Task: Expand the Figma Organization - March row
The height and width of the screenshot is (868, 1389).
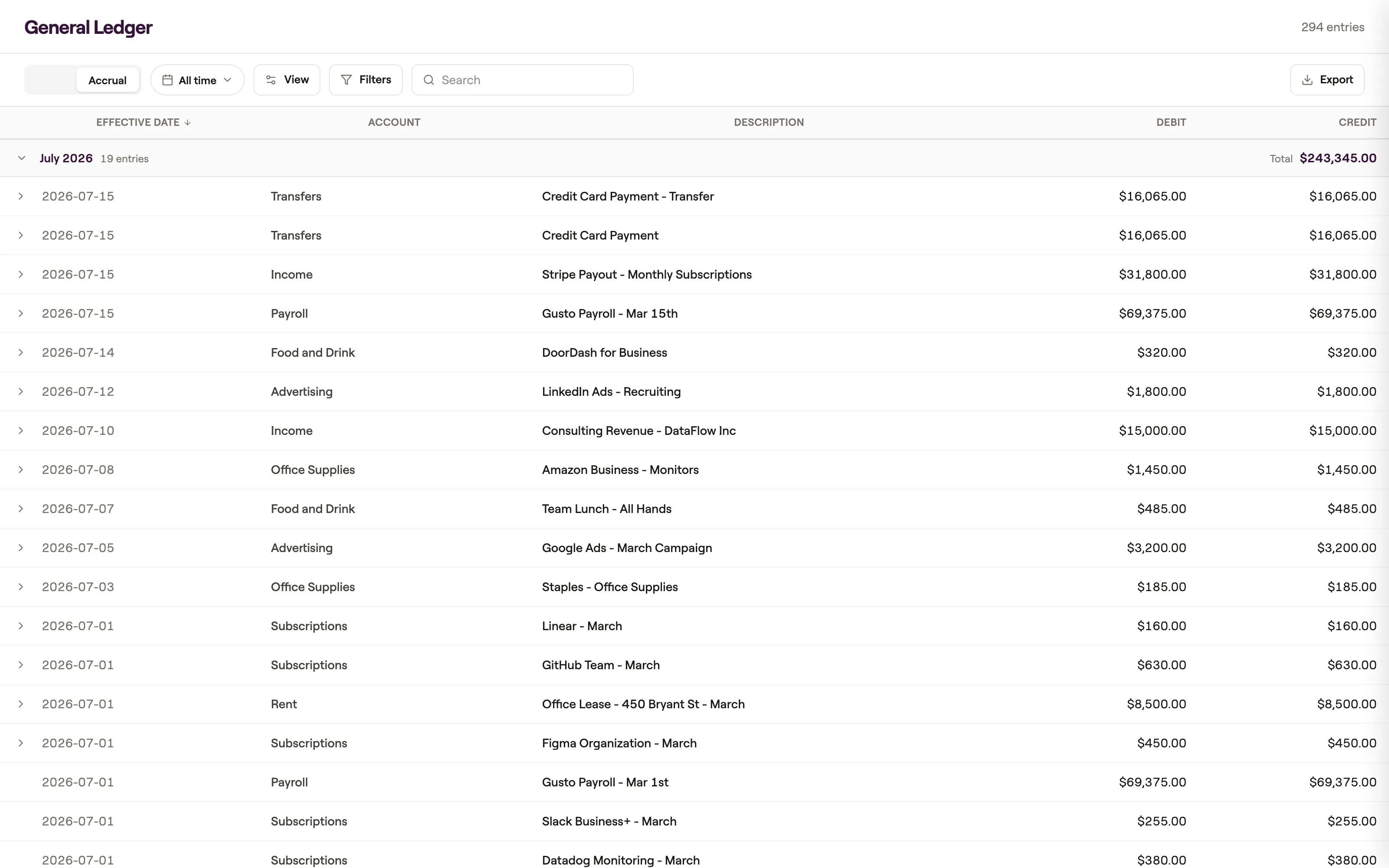Action: pos(21,743)
